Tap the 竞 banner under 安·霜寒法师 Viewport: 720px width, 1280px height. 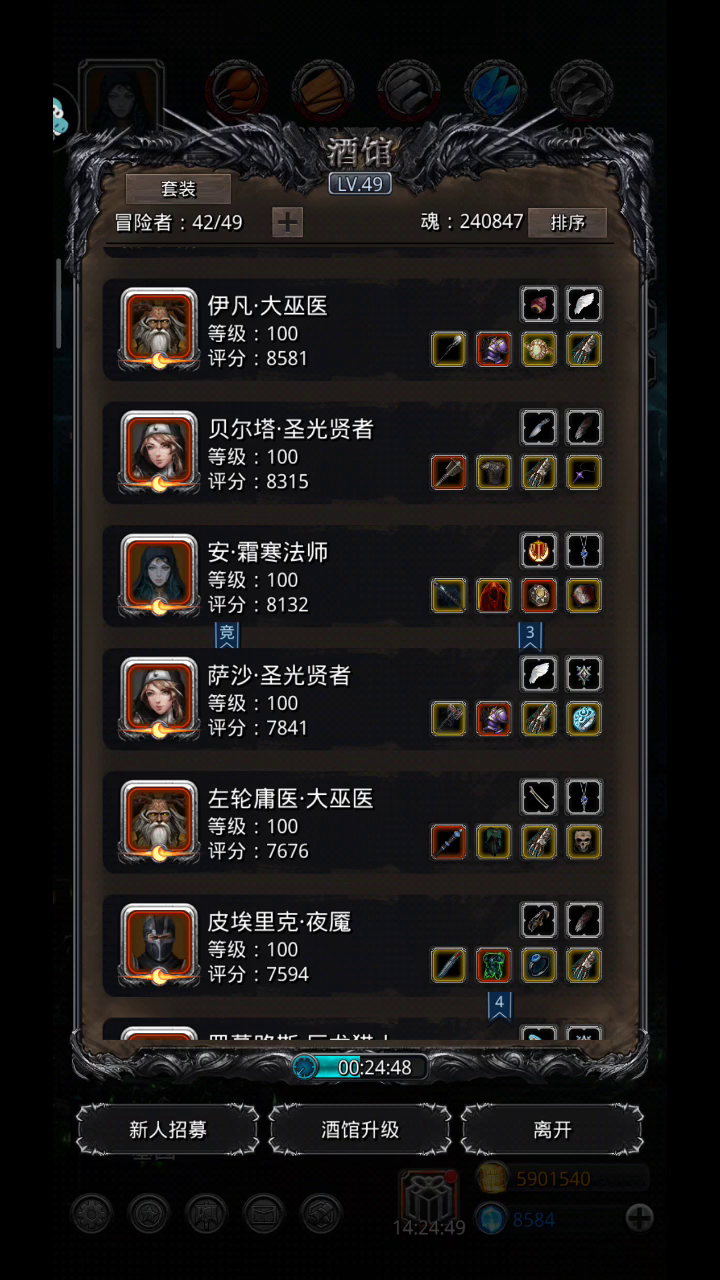227,634
